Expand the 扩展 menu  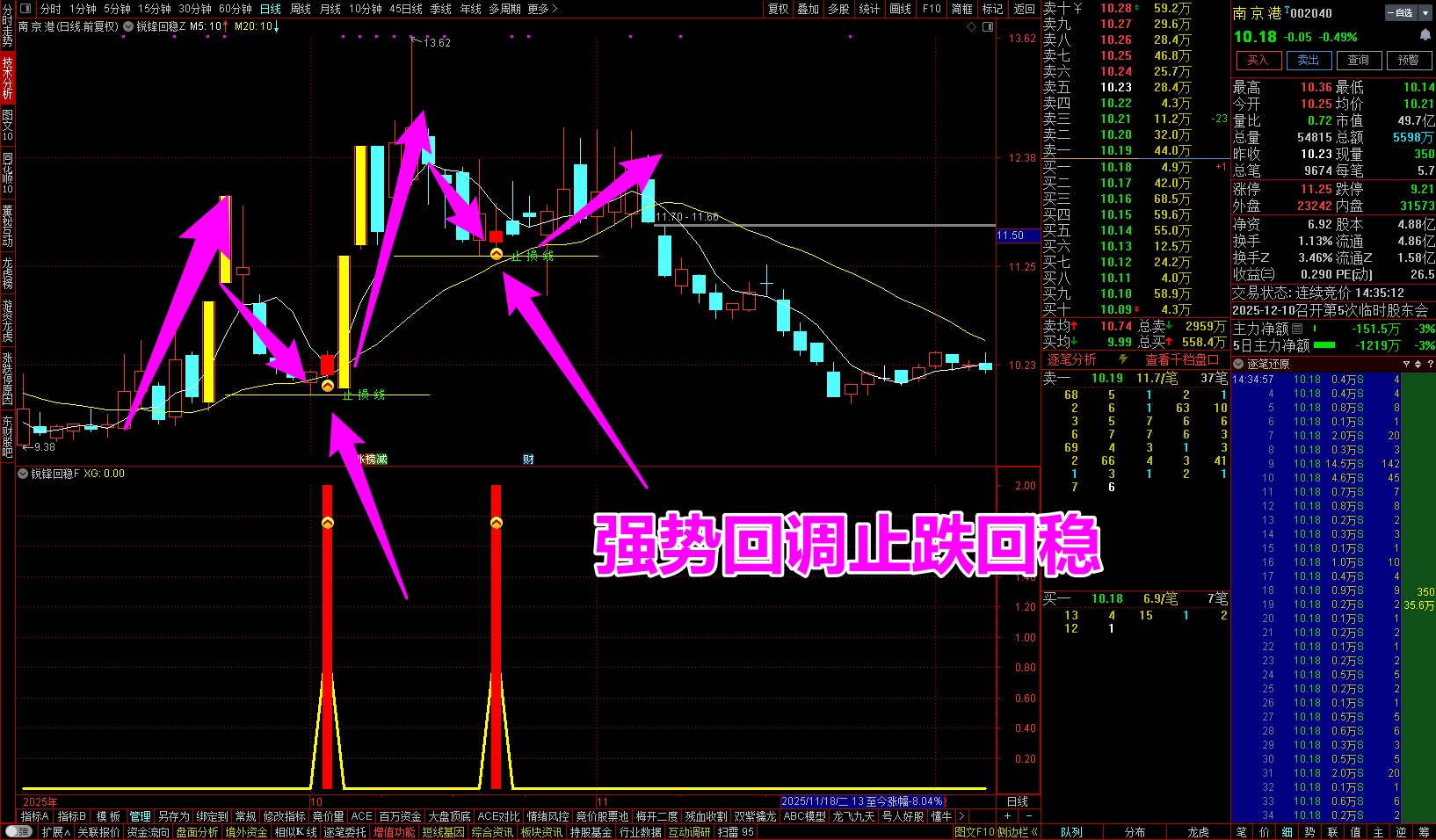[55, 832]
